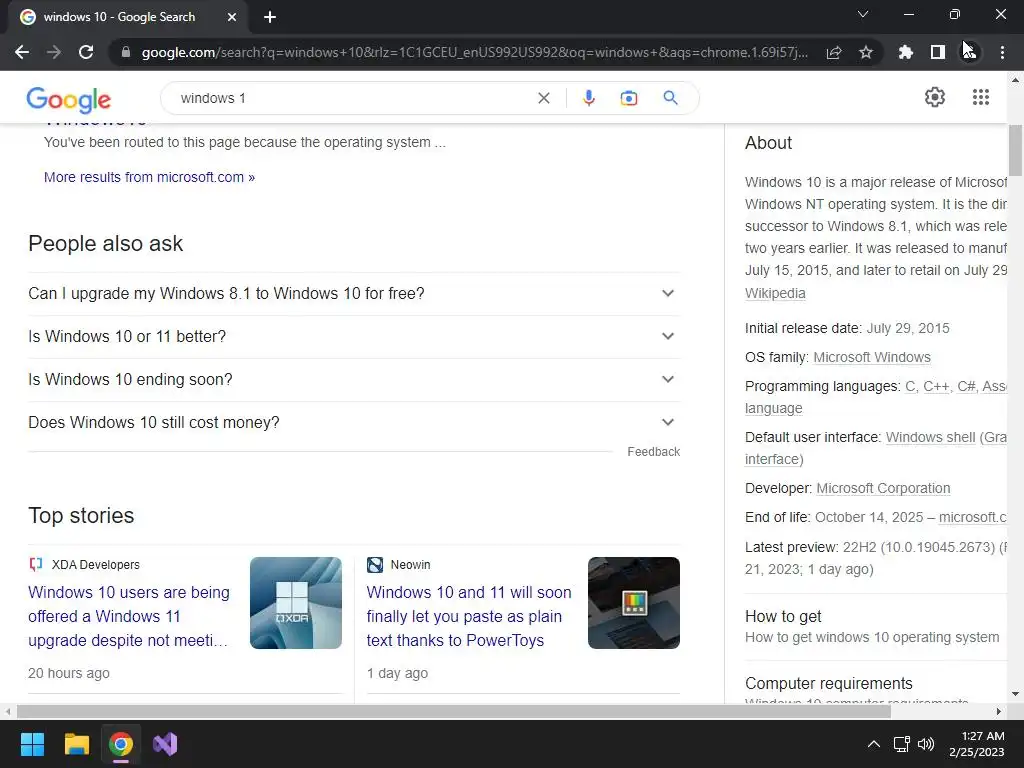Open the tab search chevron
This screenshot has width=1024, height=768.
point(863,14)
